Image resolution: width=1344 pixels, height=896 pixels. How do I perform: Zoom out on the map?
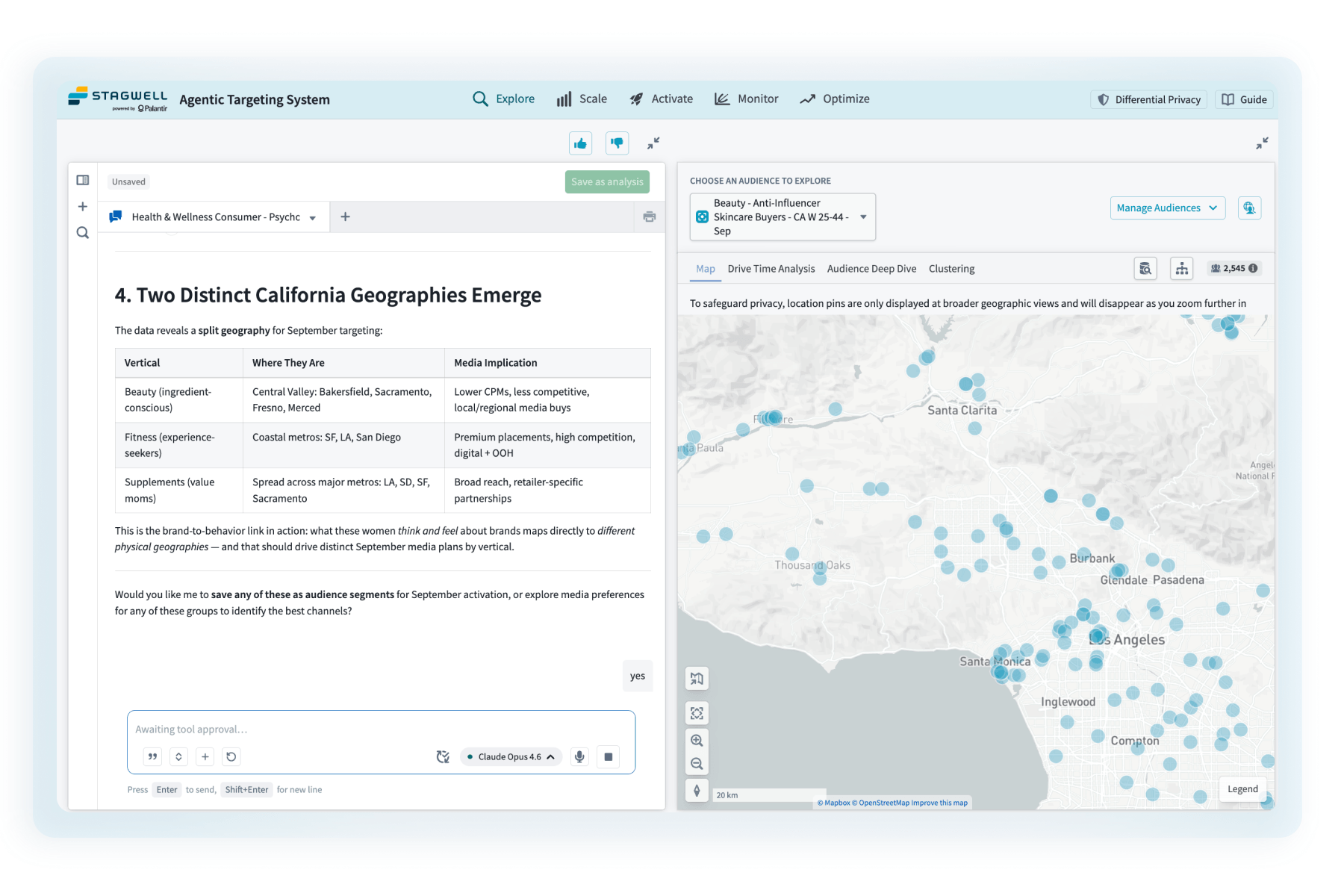(x=697, y=764)
